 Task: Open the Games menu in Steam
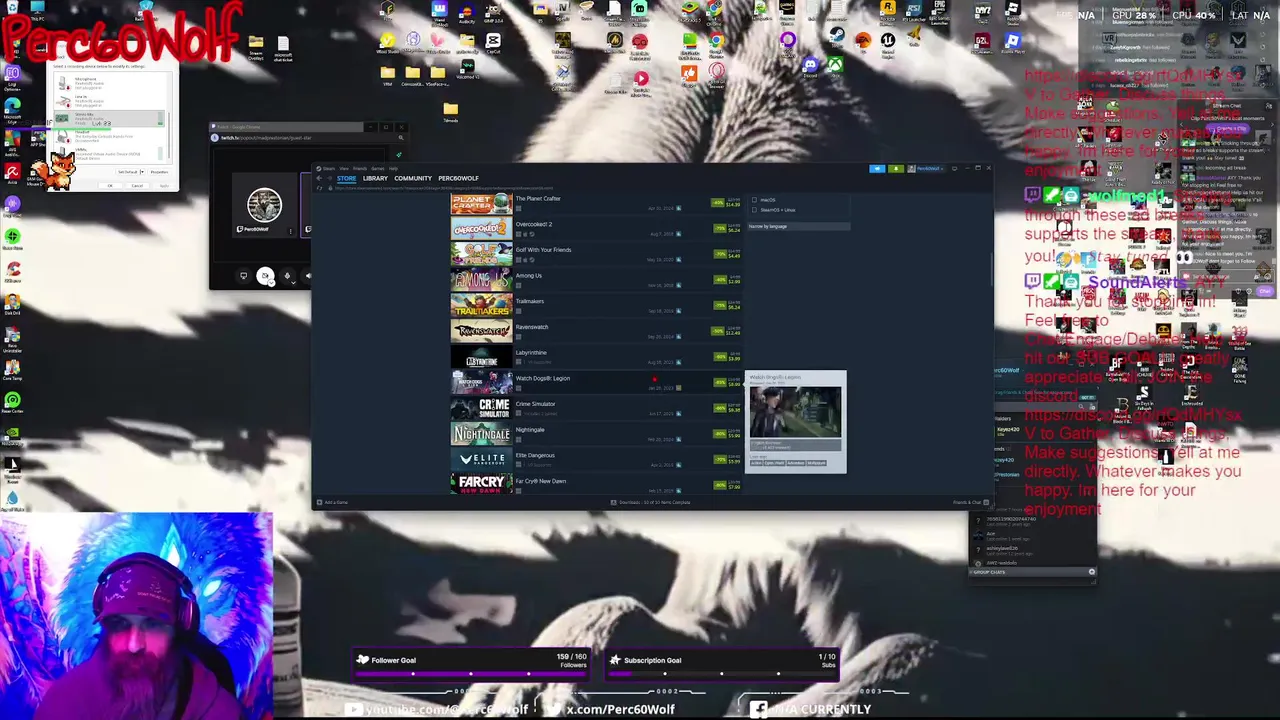coord(377,168)
